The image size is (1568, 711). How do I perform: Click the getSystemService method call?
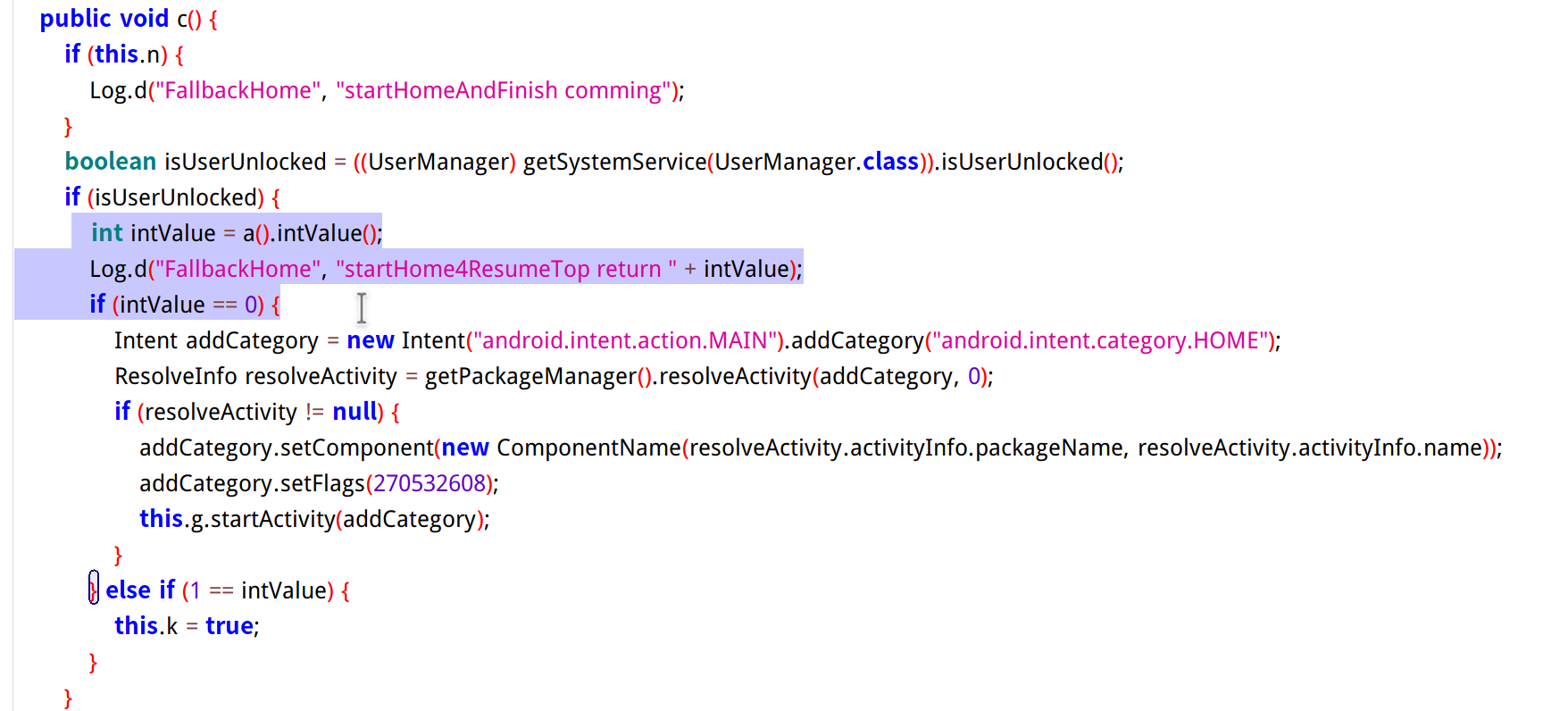(x=614, y=162)
